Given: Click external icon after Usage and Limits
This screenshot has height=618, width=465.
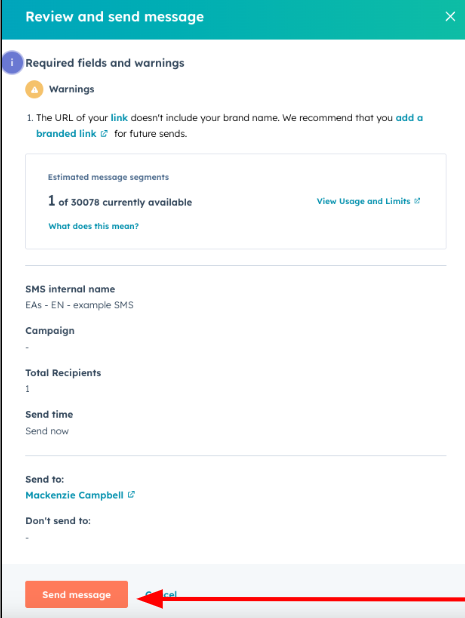Looking at the screenshot, I should tap(417, 201).
